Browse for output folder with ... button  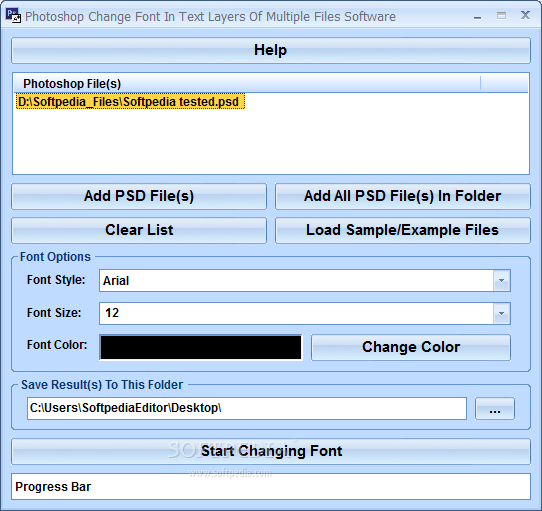[x=495, y=409]
